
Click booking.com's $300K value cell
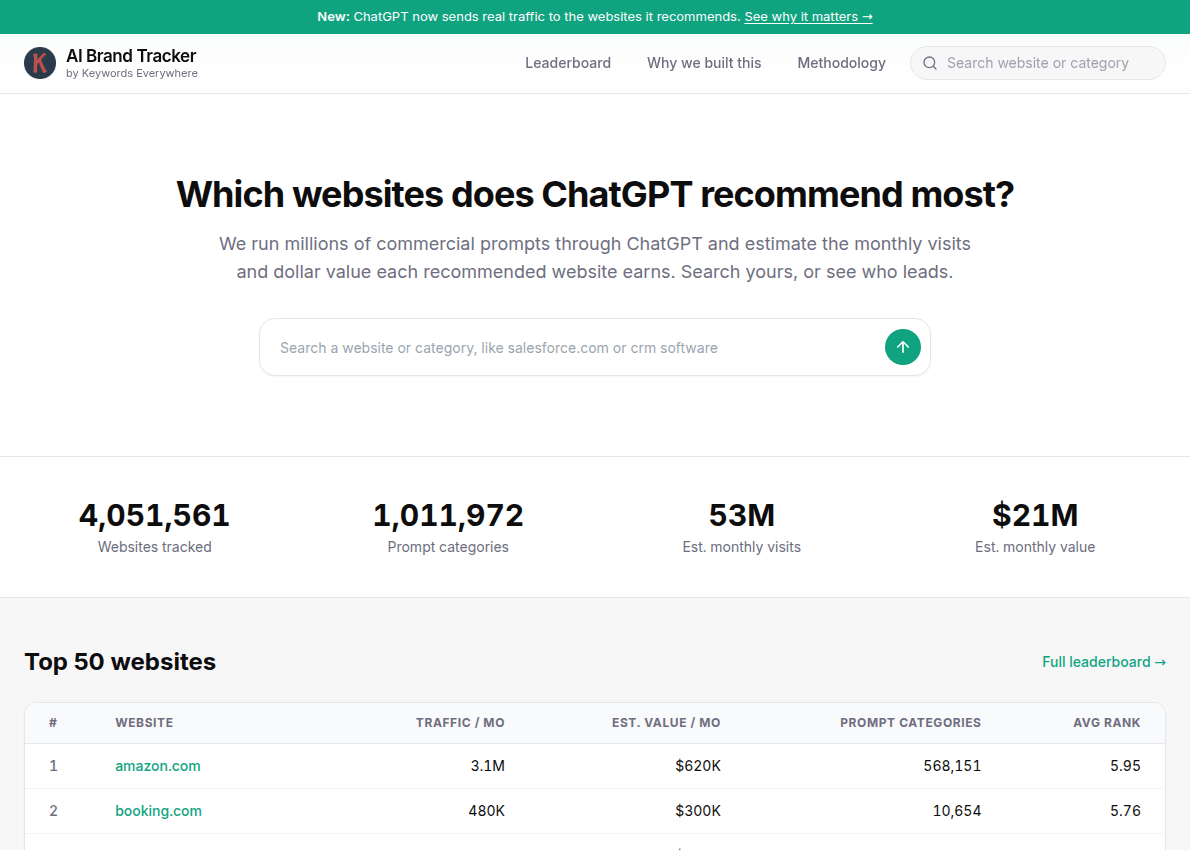(x=698, y=811)
